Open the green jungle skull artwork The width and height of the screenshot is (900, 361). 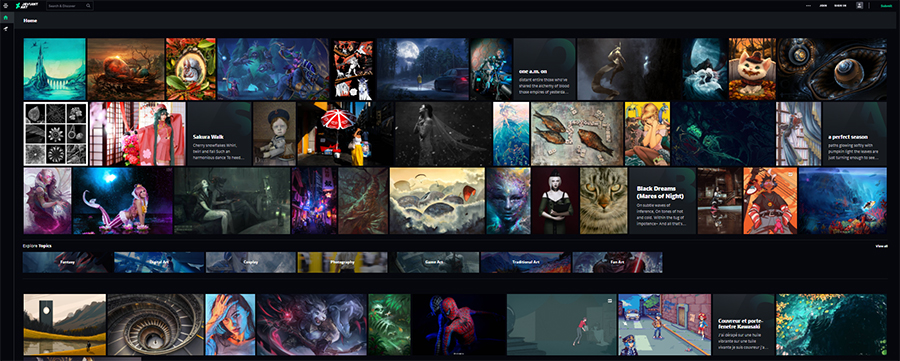coord(389,324)
